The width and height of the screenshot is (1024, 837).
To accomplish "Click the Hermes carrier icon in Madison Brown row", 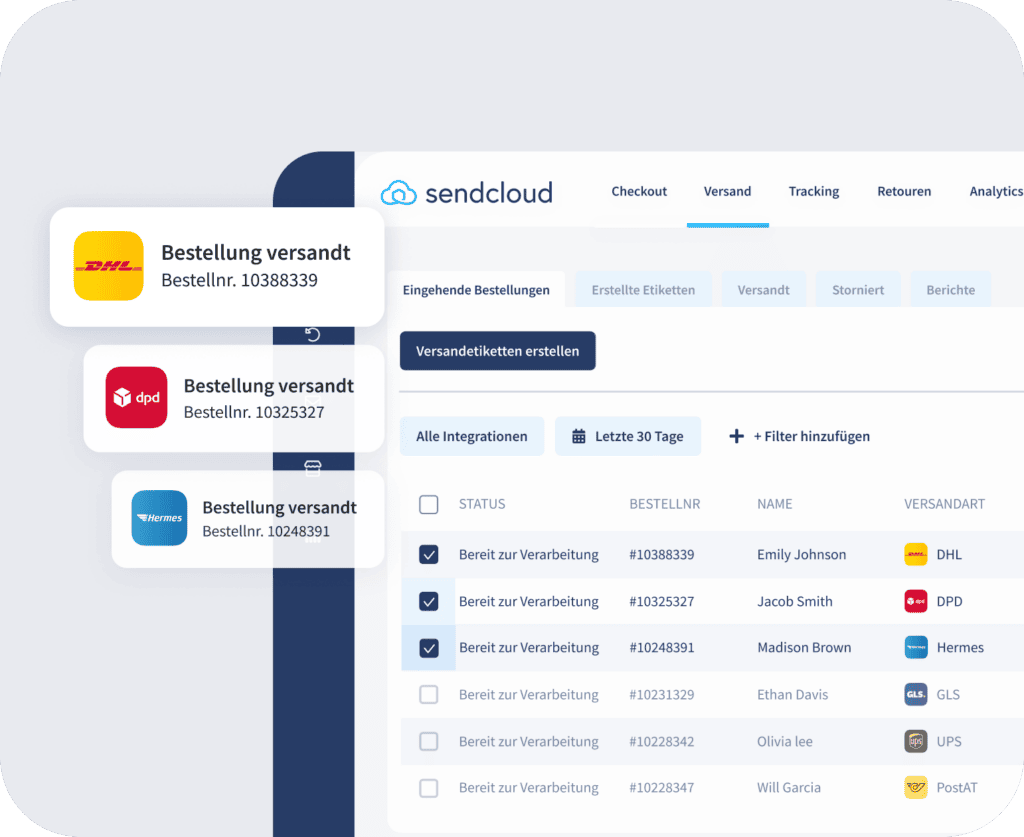I will pos(915,648).
